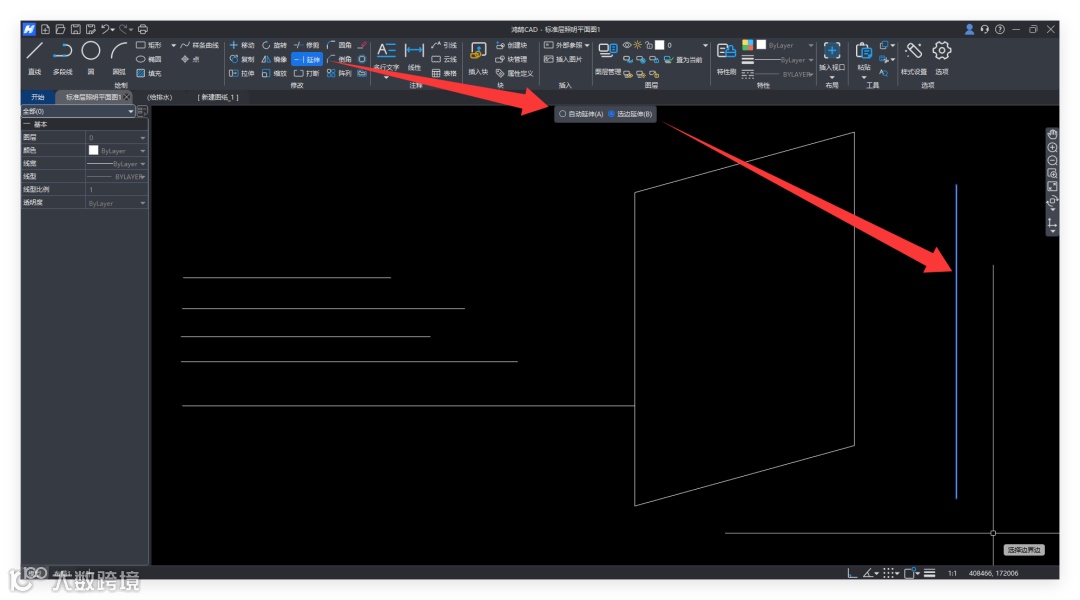Open the 全部(0) selection dropdown
This screenshot has width=1080, height=600.
click(78, 111)
